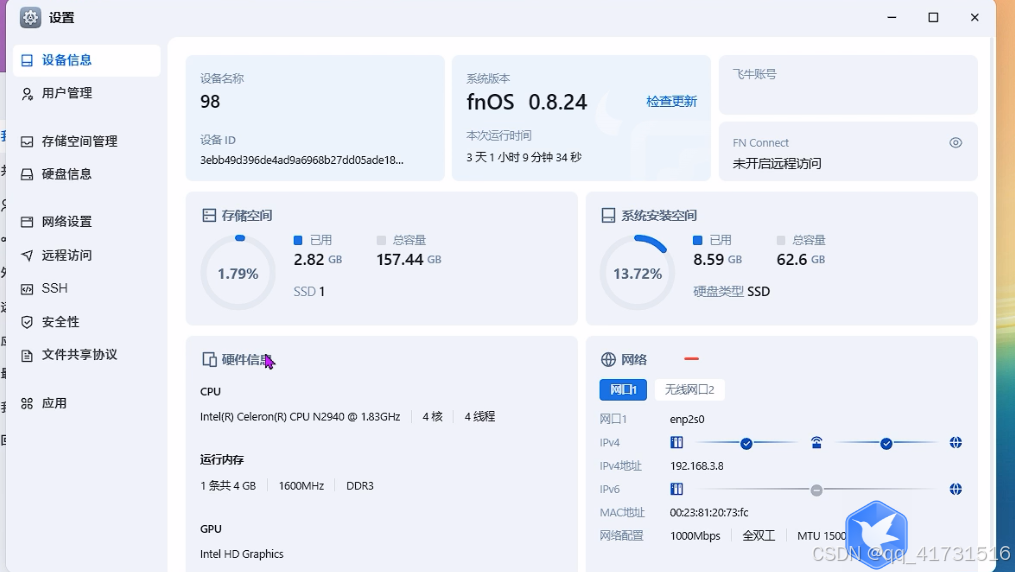Click the 设备信息 sidebar icon

(27, 61)
